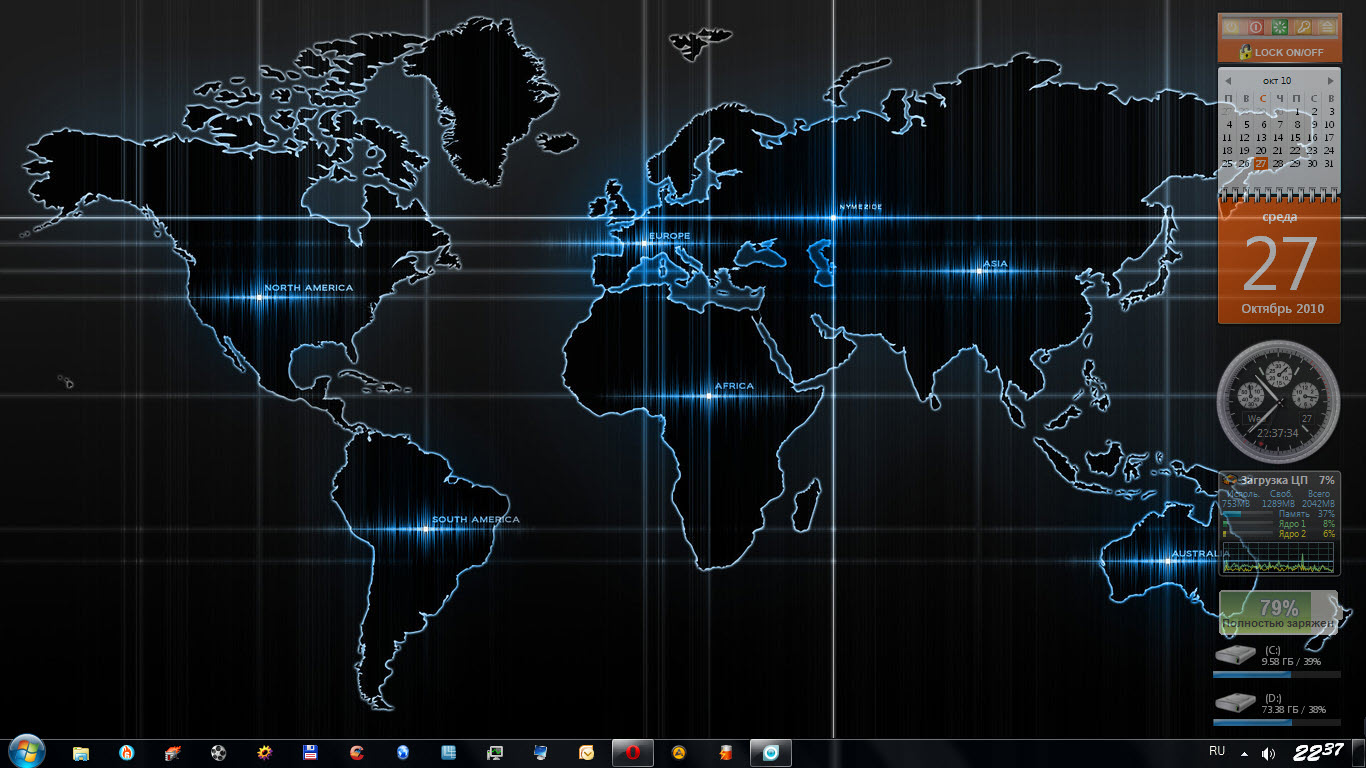Launch CCleaner from the taskbar

click(357, 752)
